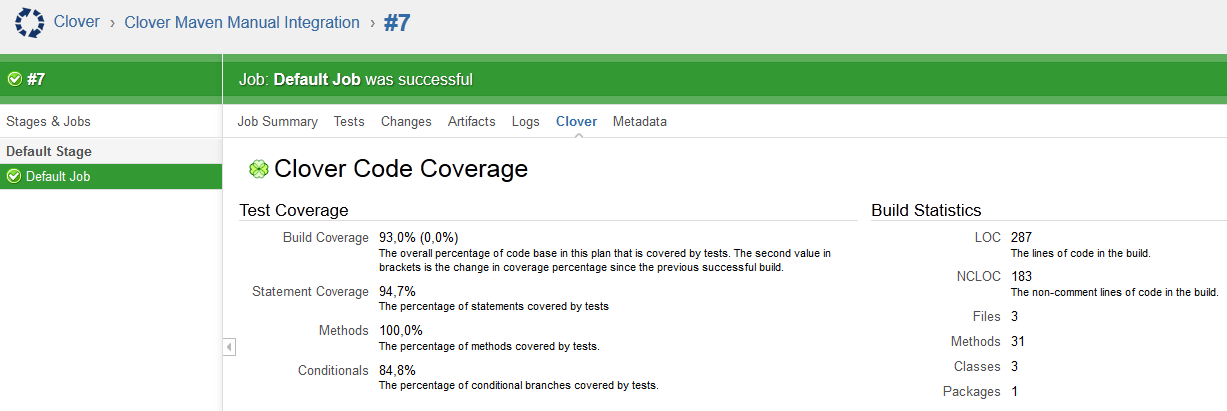Click the Files label
Screen dimensions: 1227x411
[986, 316]
